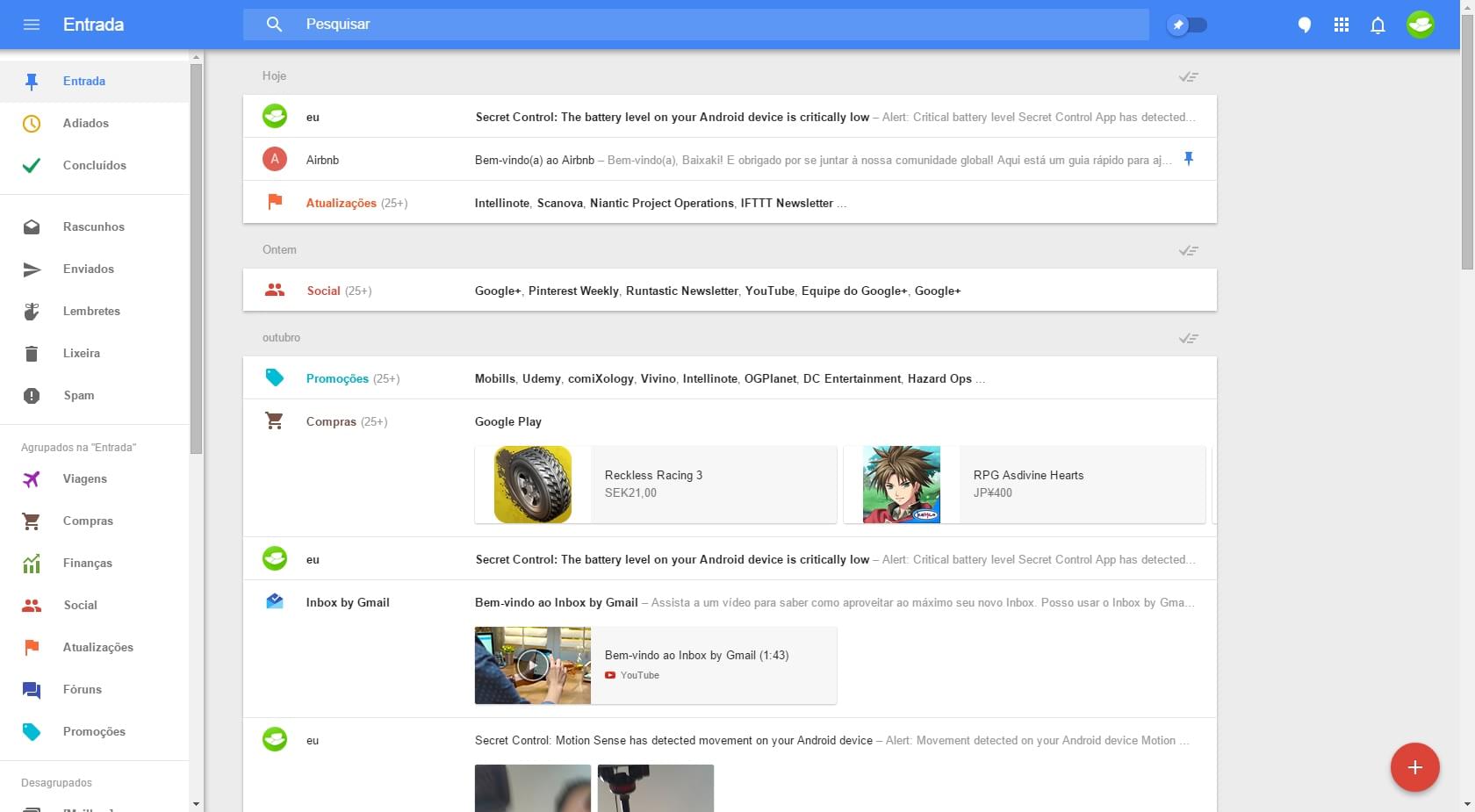Image resolution: width=1475 pixels, height=812 pixels.
Task: Click the Airbnb sender avatar
Action: click(275, 159)
